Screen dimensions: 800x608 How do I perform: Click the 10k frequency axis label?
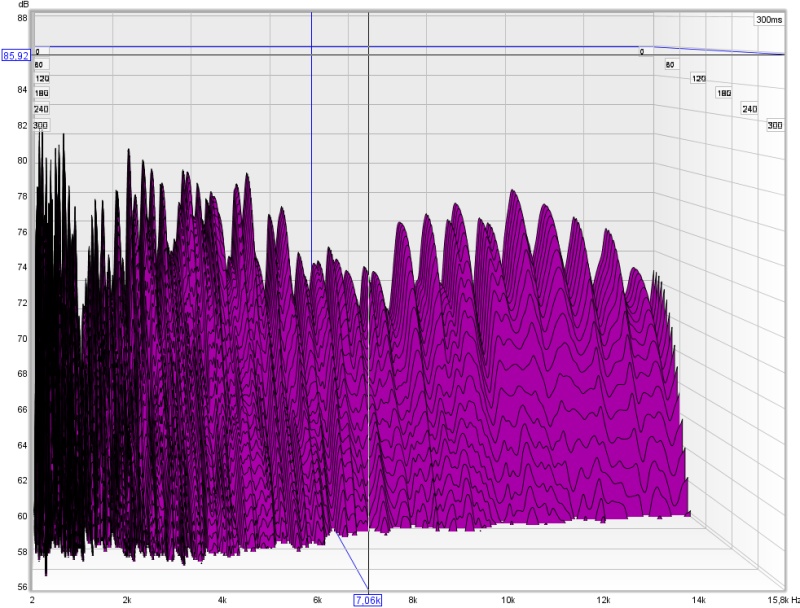[x=508, y=600]
